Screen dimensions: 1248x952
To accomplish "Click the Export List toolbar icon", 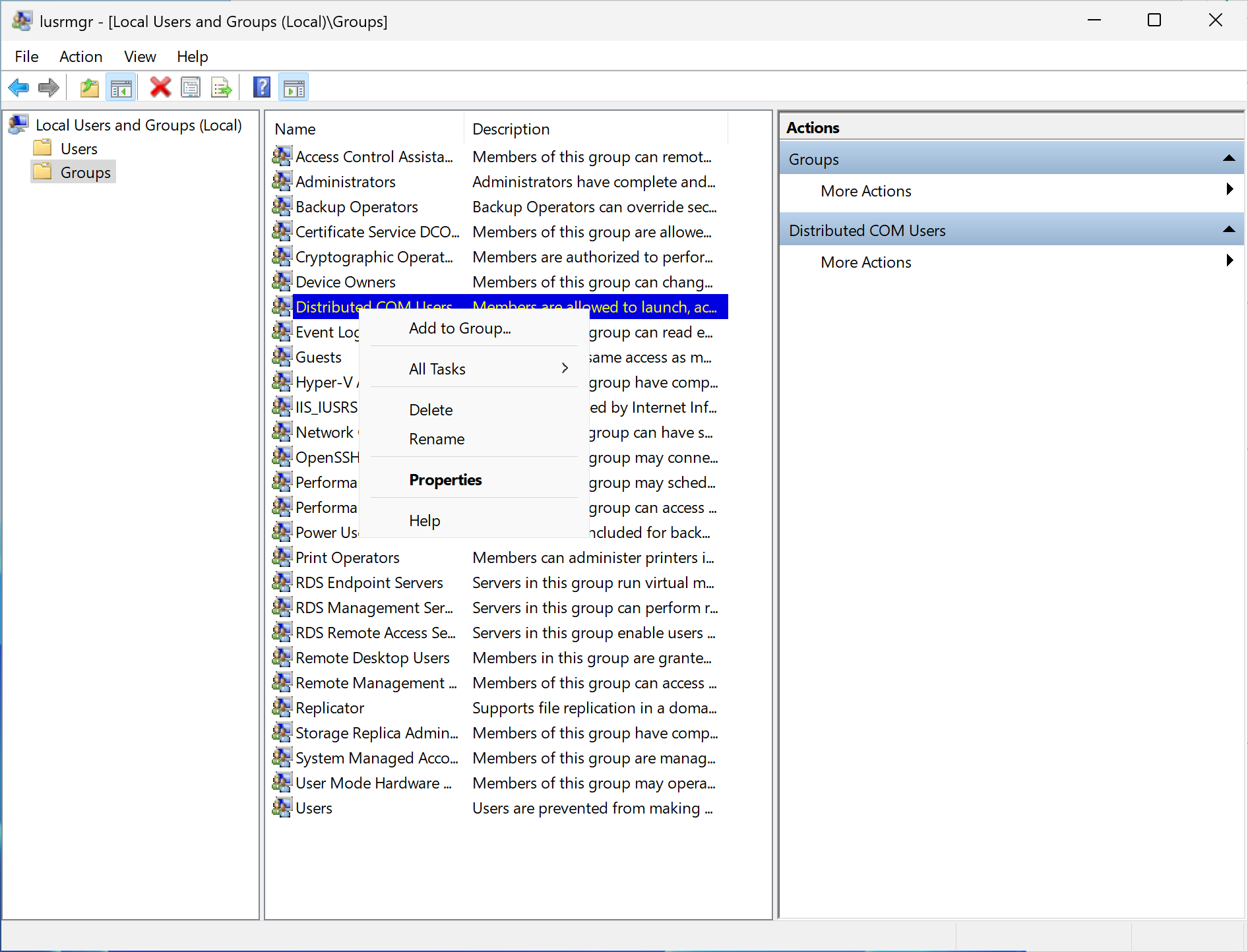I will pos(221,88).
